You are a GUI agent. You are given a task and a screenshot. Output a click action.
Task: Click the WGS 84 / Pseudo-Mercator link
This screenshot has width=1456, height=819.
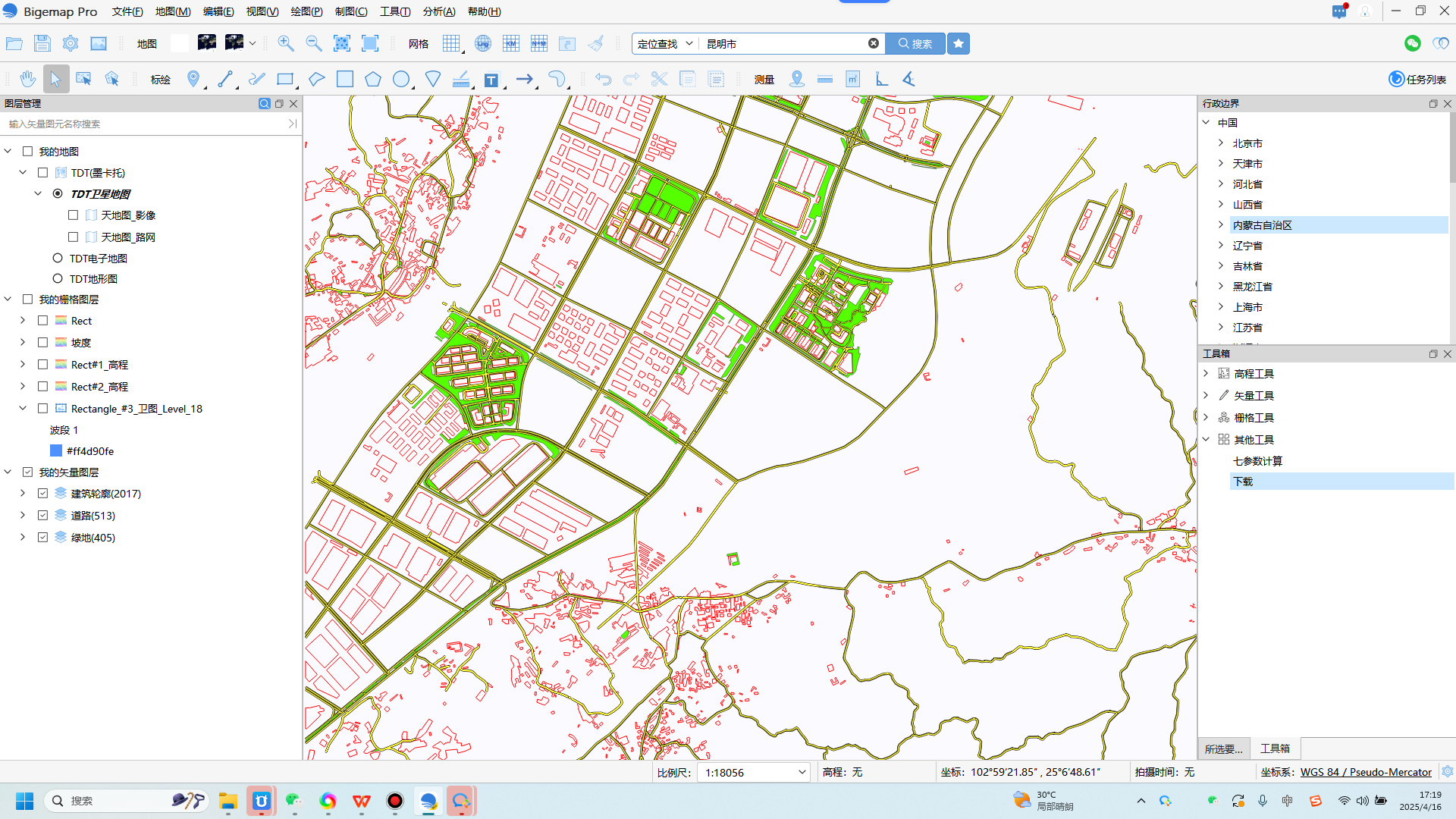[1366, 772]
